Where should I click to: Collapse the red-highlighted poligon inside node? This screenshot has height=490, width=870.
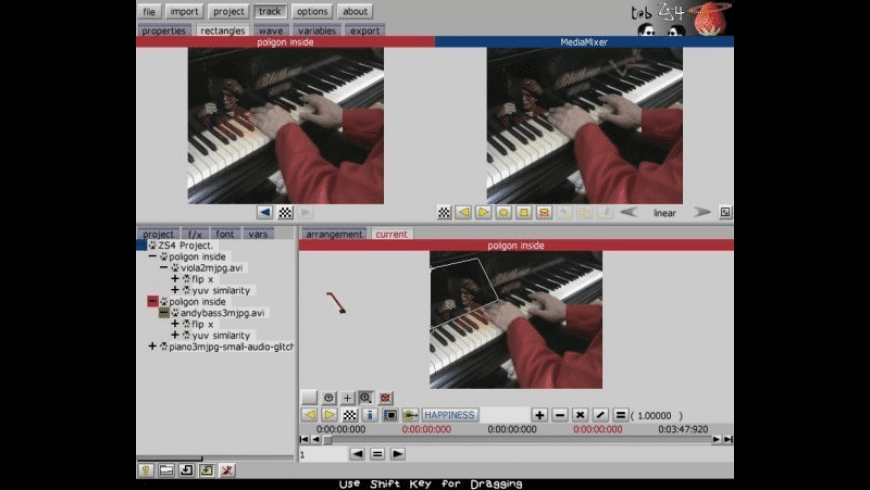(x=153, y=301)
